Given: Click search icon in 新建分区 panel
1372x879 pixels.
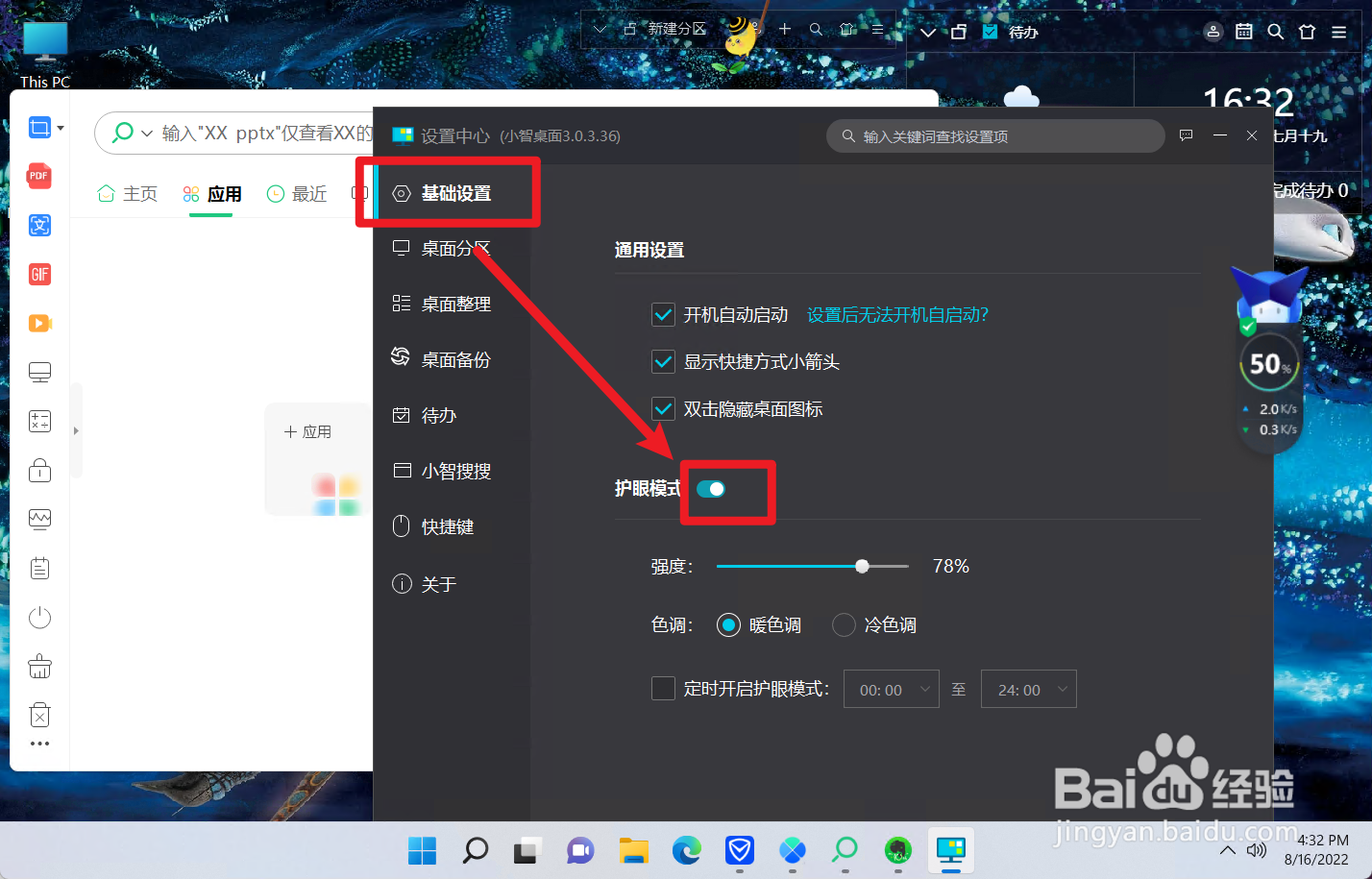Looking at the screenshot, I should 816,29.
